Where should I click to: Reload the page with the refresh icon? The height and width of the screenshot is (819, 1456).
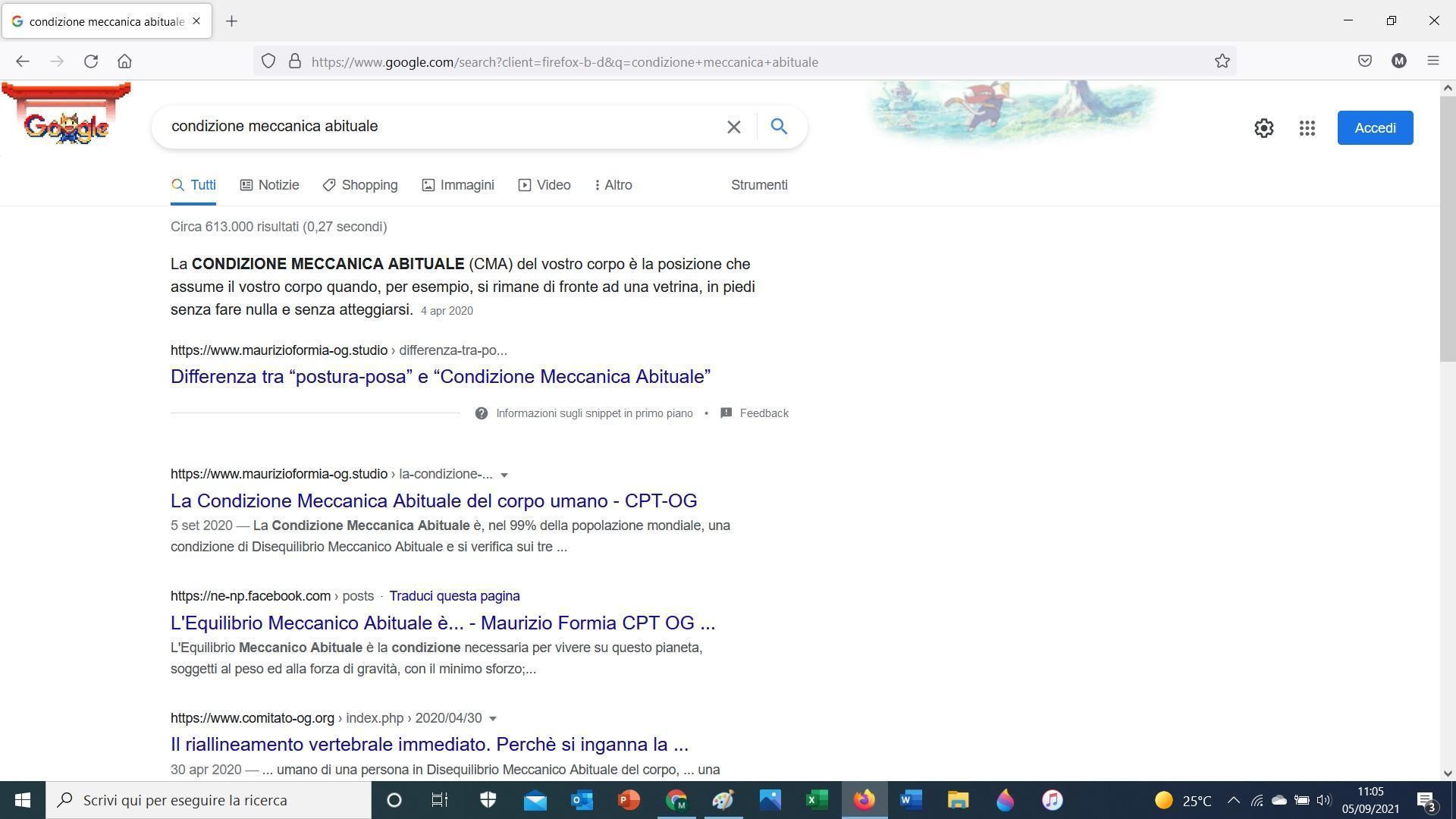(x=91, y=61)
